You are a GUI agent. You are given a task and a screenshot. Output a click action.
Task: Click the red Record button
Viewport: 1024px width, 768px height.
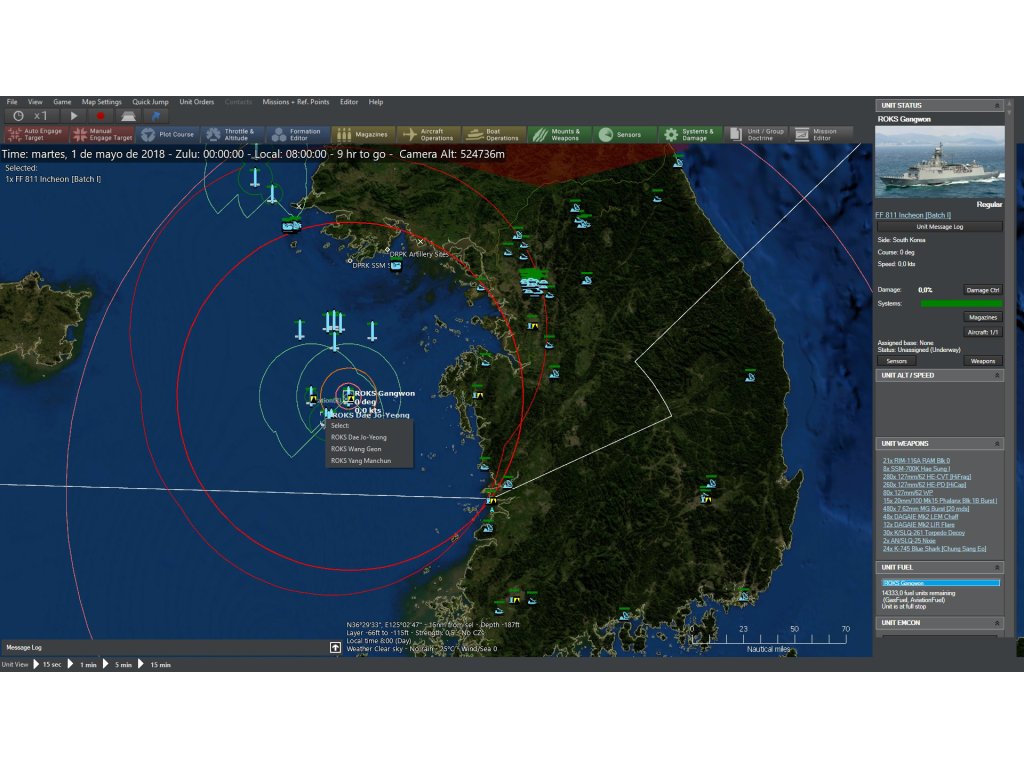pyautogui.click(x=100, y=116)
